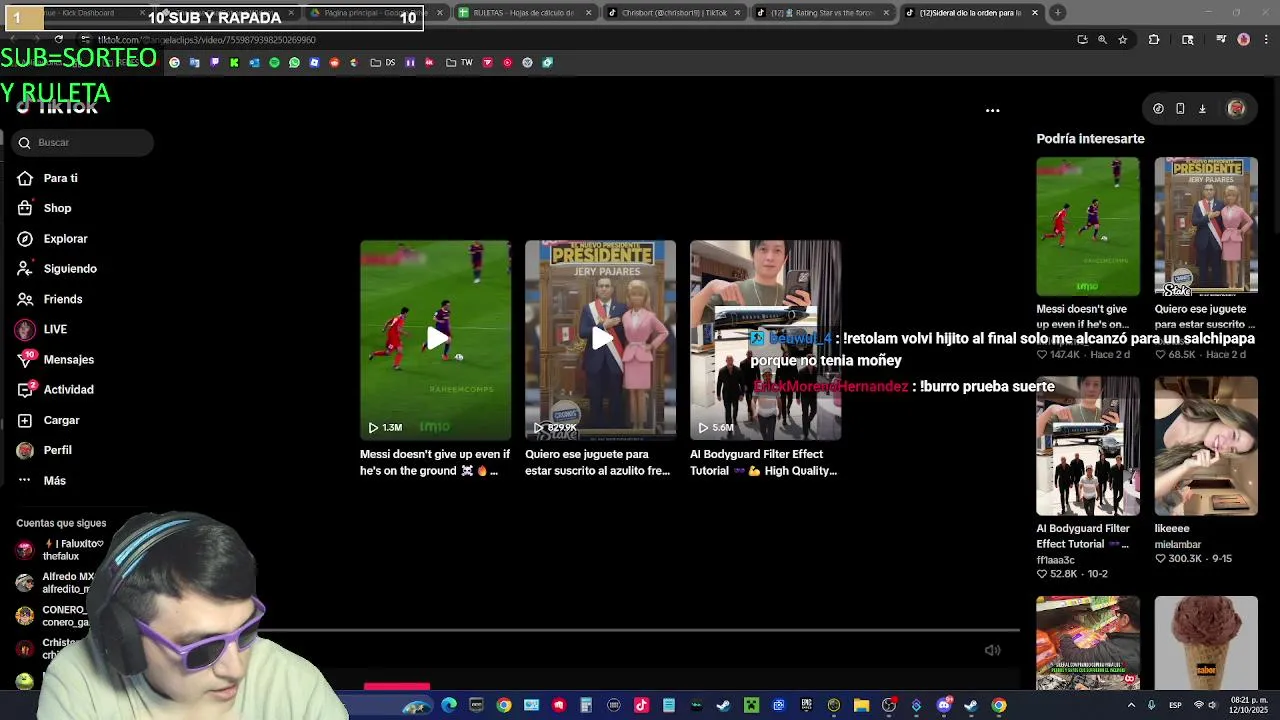Toggle the video volume mute icon
This screenshot has height=720, width=1280.
[992, 650]
